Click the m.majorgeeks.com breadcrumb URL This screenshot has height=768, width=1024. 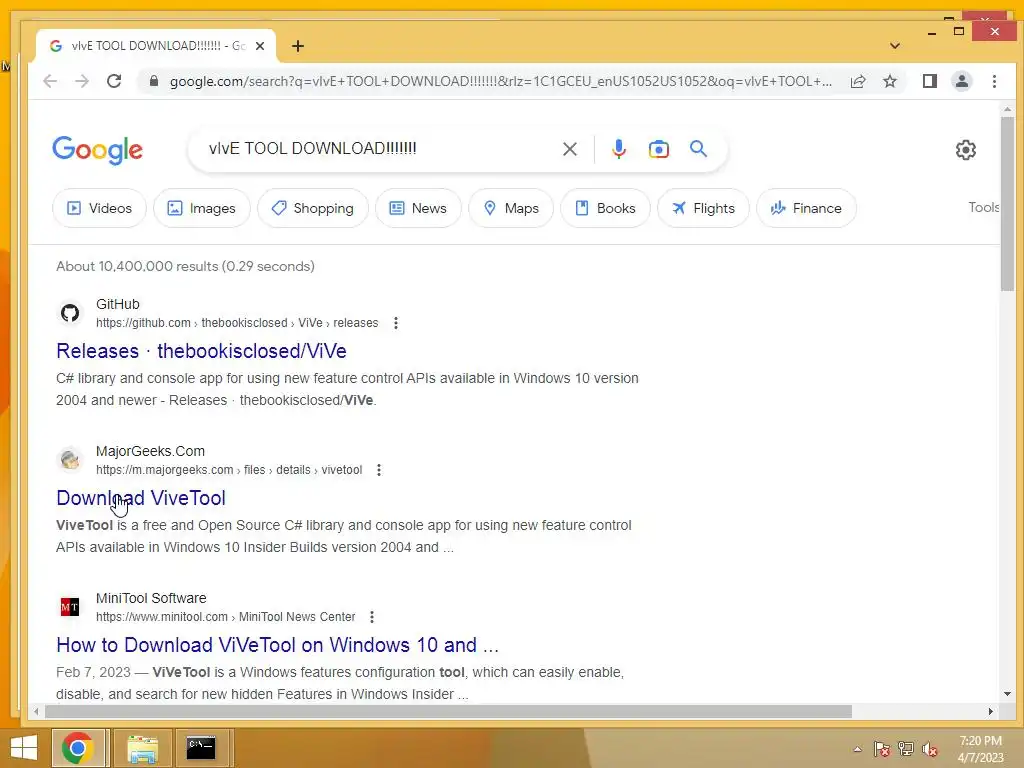click(229, 470)
